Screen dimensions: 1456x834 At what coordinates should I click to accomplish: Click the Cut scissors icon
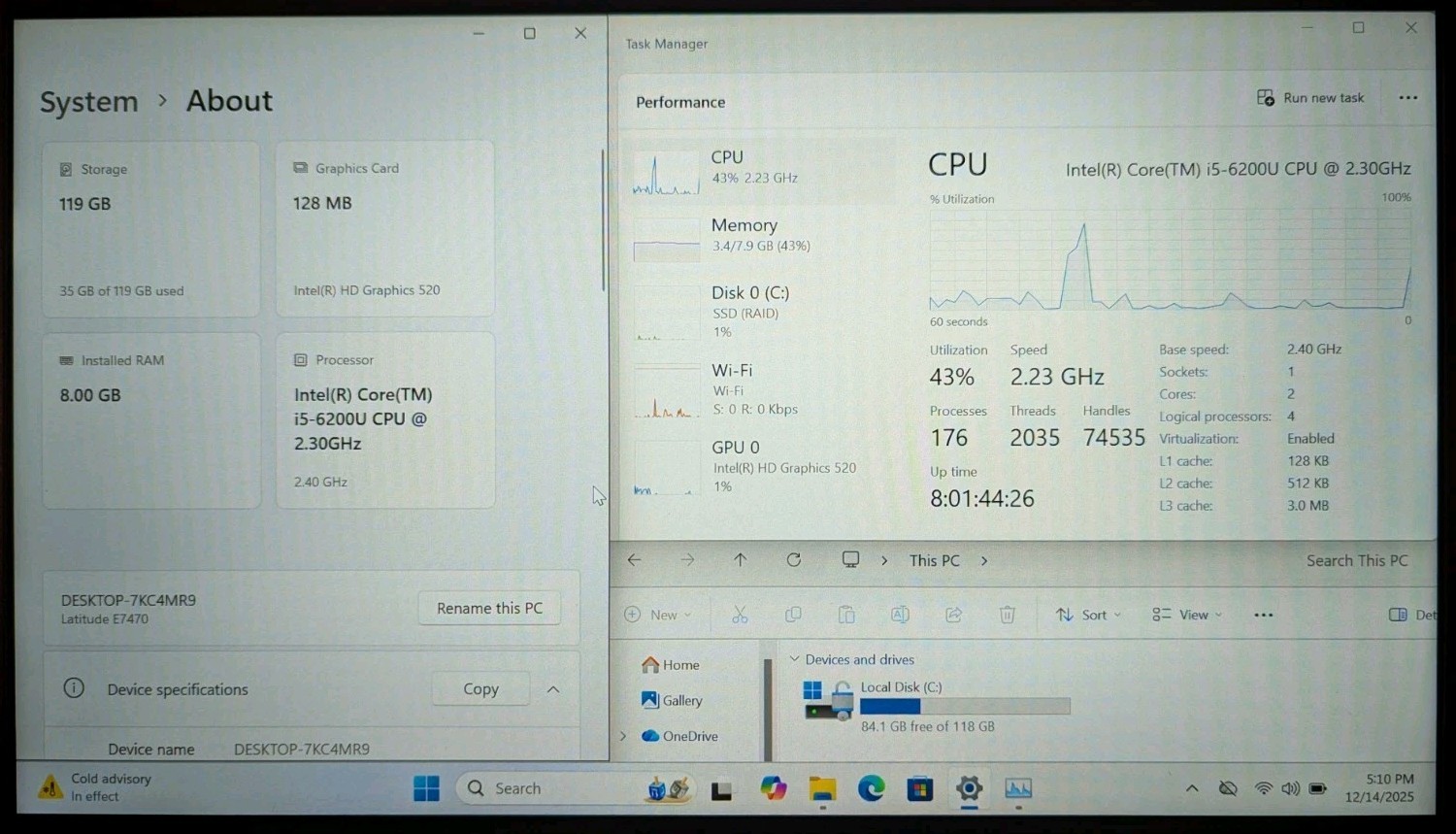(740, 615)
